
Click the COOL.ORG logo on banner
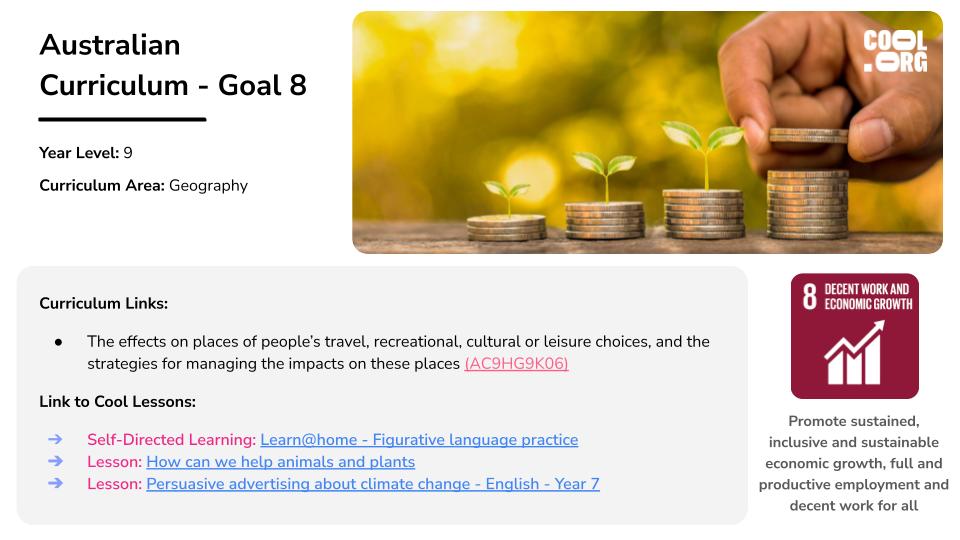click(895, 52)
